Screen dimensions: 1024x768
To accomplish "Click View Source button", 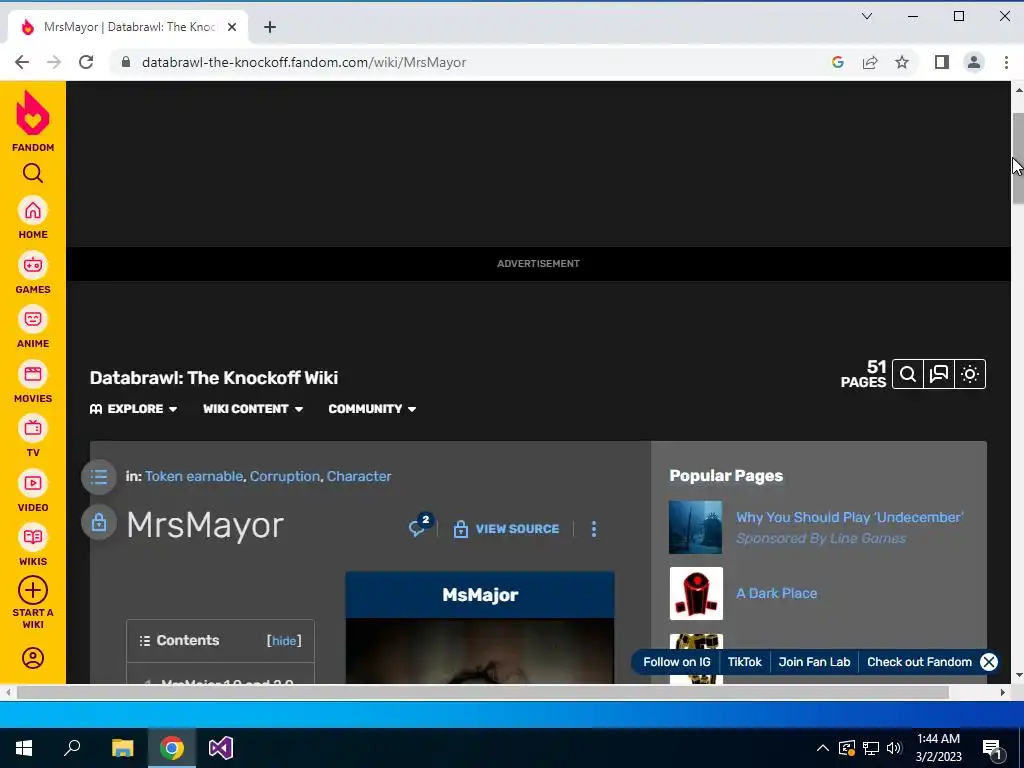I will [507, 529].
